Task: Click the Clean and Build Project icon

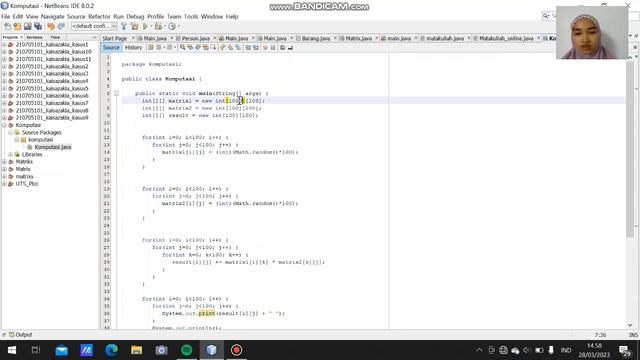Action: [x=134, y=27]
